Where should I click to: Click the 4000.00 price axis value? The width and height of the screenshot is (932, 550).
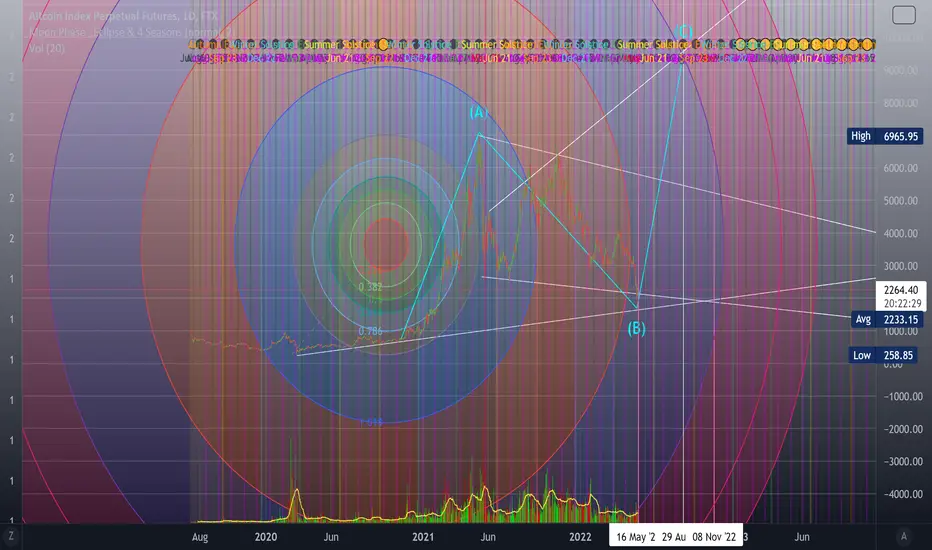(900, 234)
